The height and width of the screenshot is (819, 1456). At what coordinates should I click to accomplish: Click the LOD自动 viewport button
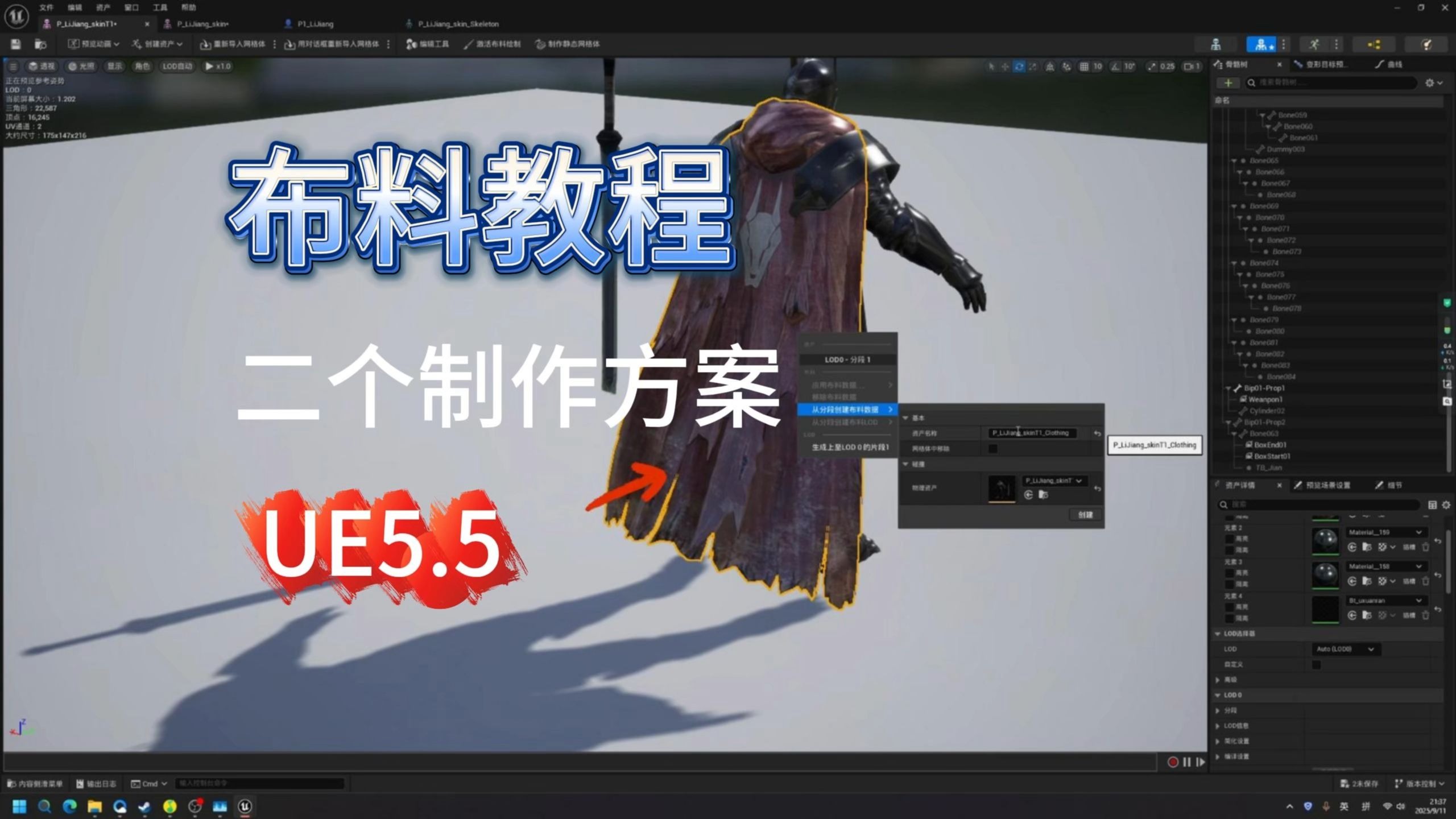point(177,67)
